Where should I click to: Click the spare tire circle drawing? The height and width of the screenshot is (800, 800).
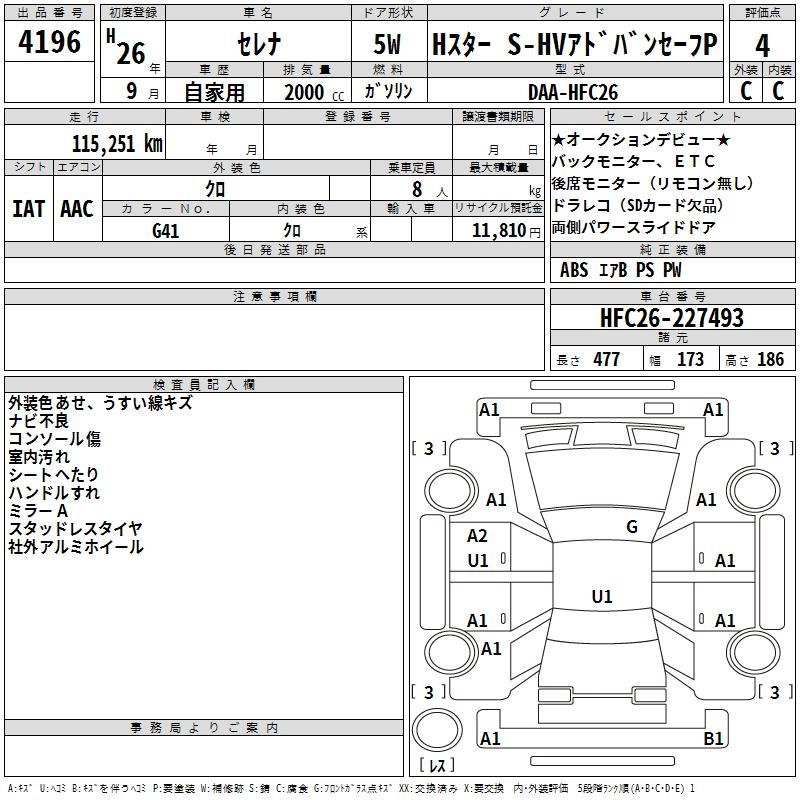[437, 730]
